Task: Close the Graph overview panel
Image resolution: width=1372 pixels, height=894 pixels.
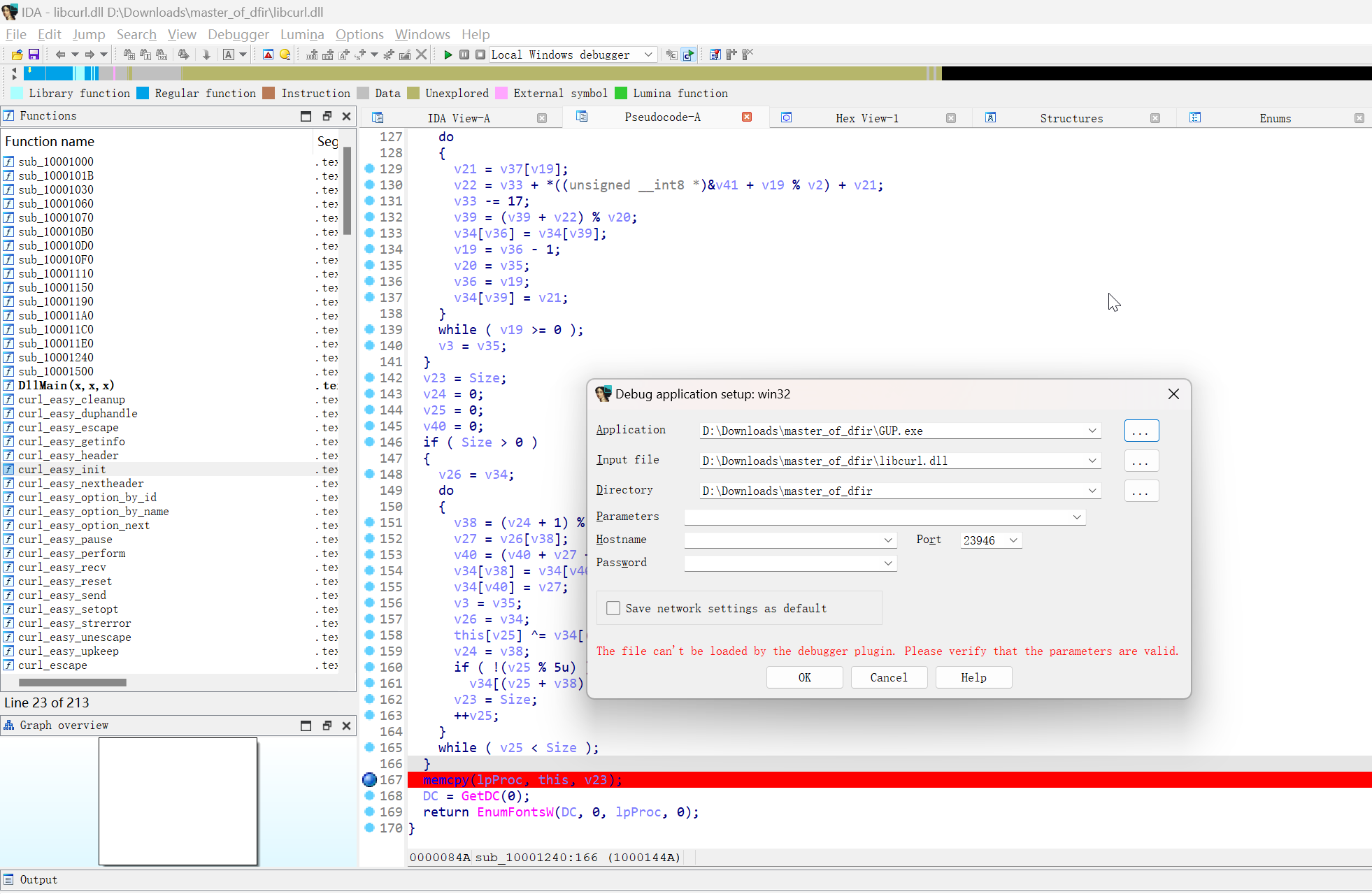Action: pyautogui.click(x=346, y=726)
